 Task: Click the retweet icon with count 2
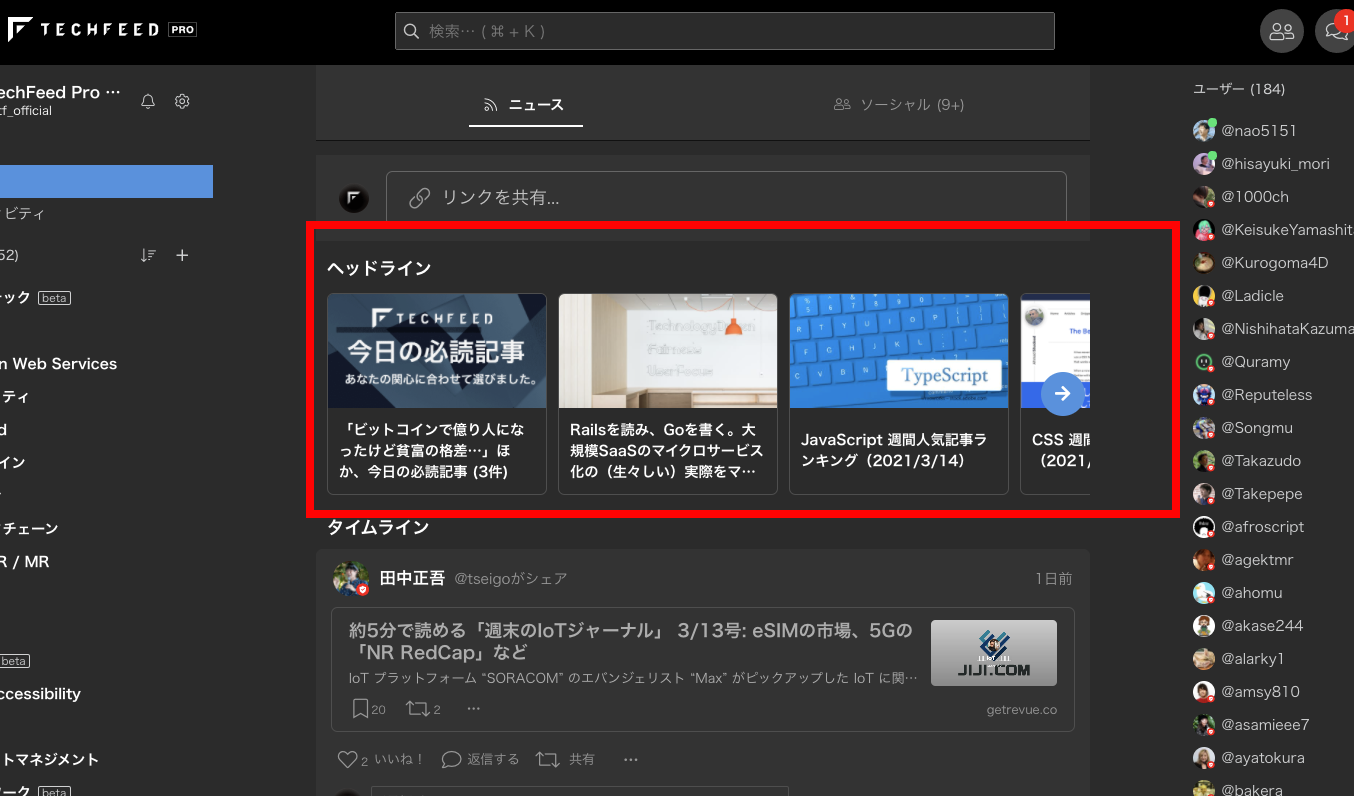(x=416, y=708)
